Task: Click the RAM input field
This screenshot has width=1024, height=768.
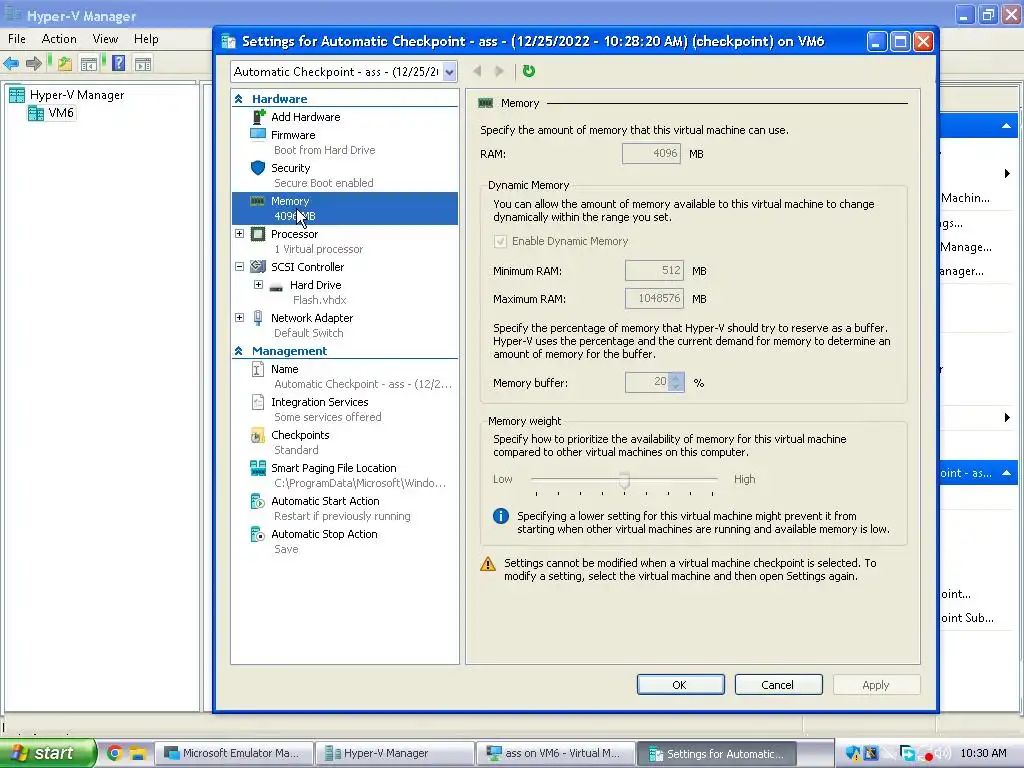Action: [651, 153]
